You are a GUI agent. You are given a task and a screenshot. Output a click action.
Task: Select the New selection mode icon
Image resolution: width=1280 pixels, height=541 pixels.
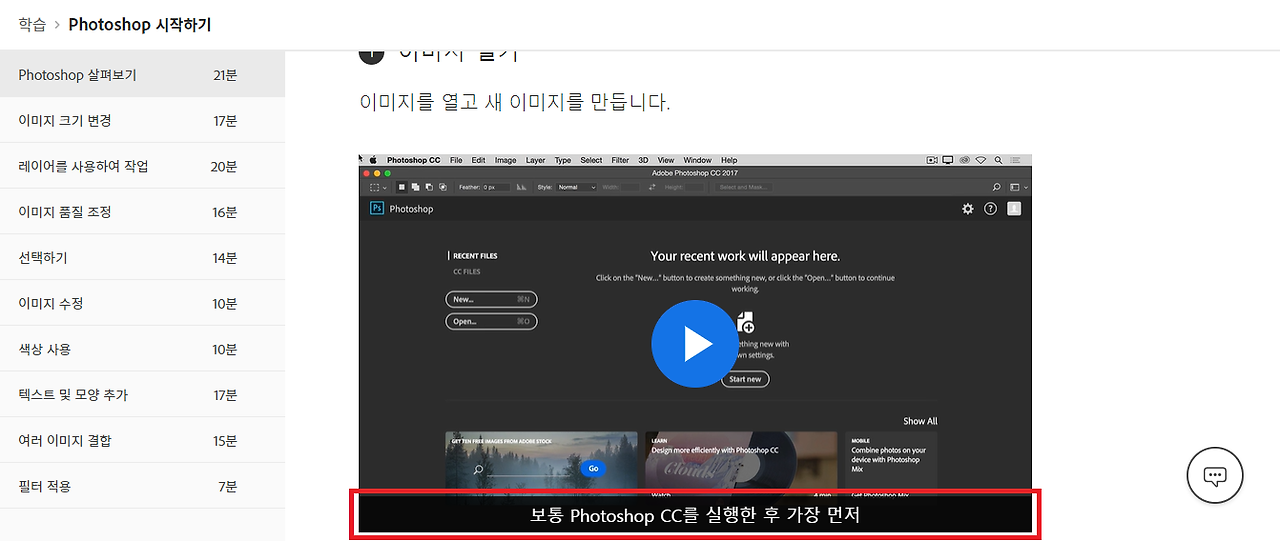402,187
